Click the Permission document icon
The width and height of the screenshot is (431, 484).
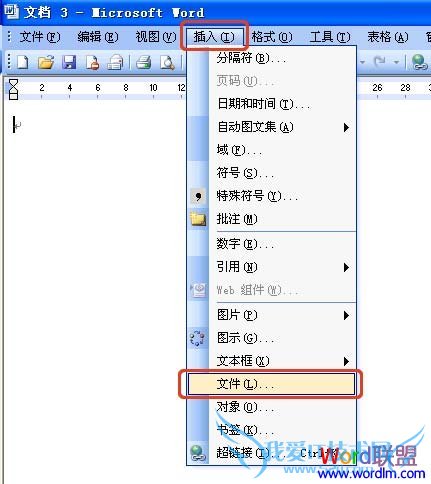point(92,62)
